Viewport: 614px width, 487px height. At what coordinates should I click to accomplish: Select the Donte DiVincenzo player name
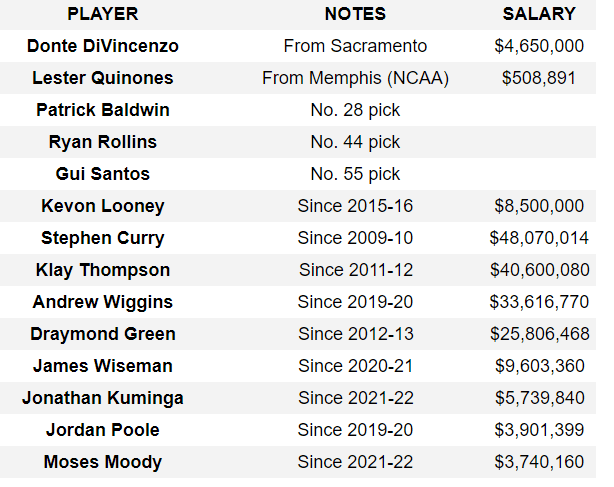[x=103, y=46]
